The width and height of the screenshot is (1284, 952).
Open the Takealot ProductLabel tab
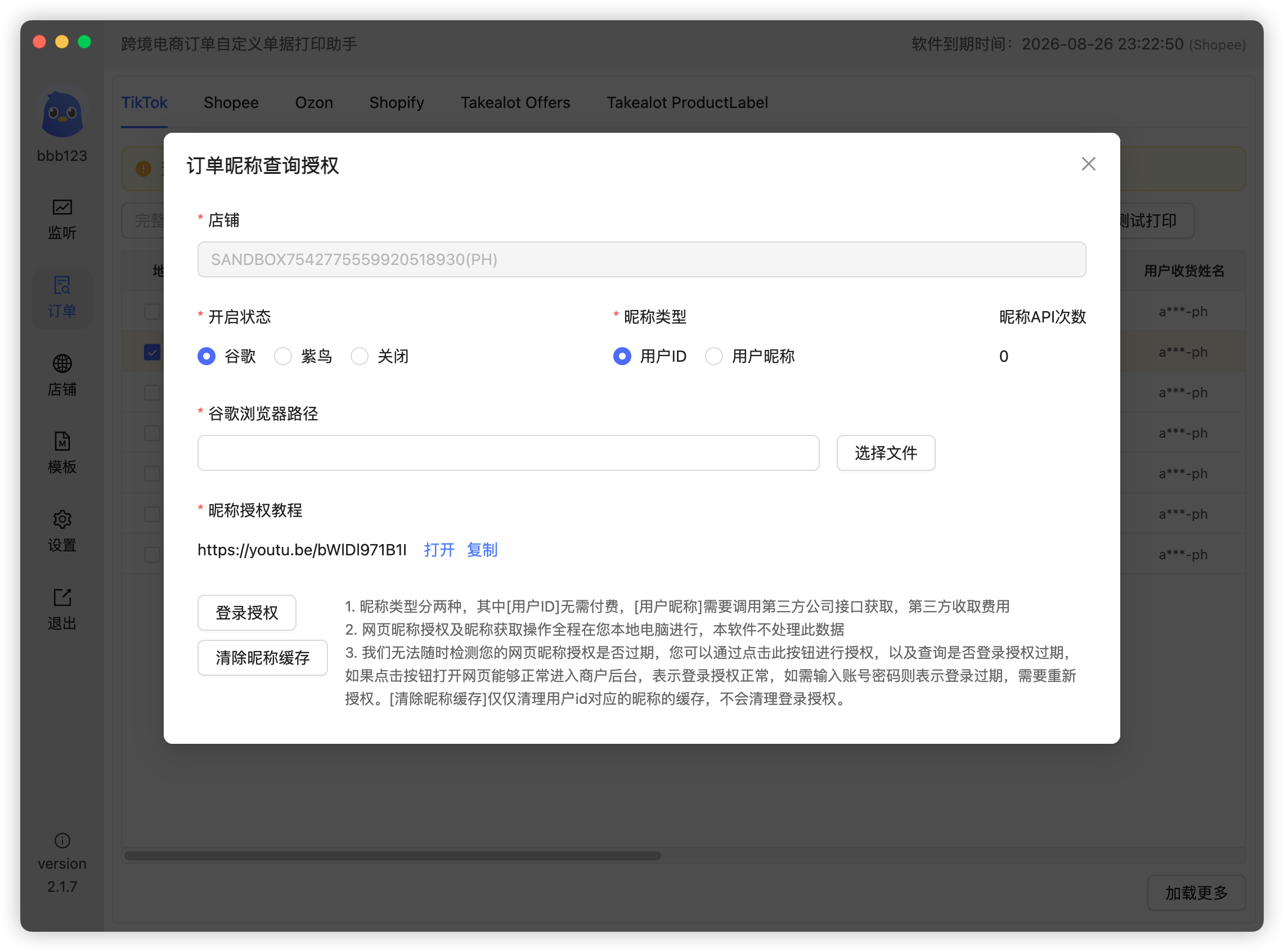click(x=687, y=102)
